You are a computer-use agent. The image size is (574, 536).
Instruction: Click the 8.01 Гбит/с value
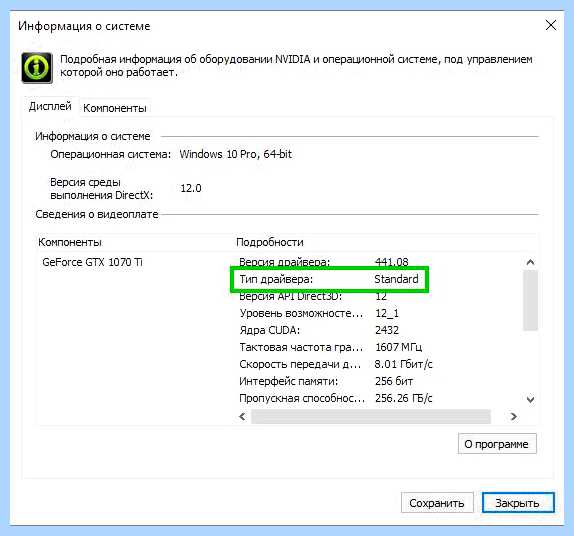(403, 364)
